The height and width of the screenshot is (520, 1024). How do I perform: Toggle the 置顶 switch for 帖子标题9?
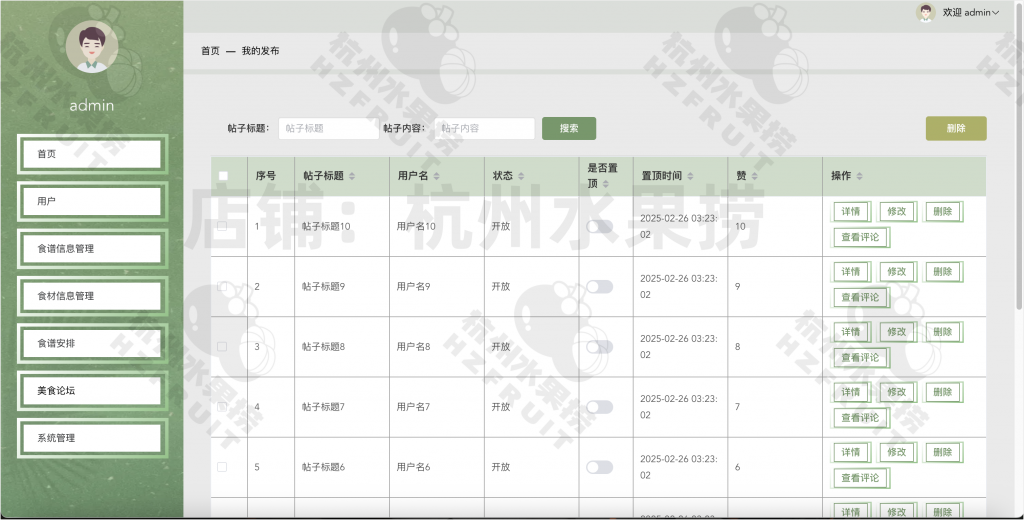pyautogui.click(x=600, y=287)
